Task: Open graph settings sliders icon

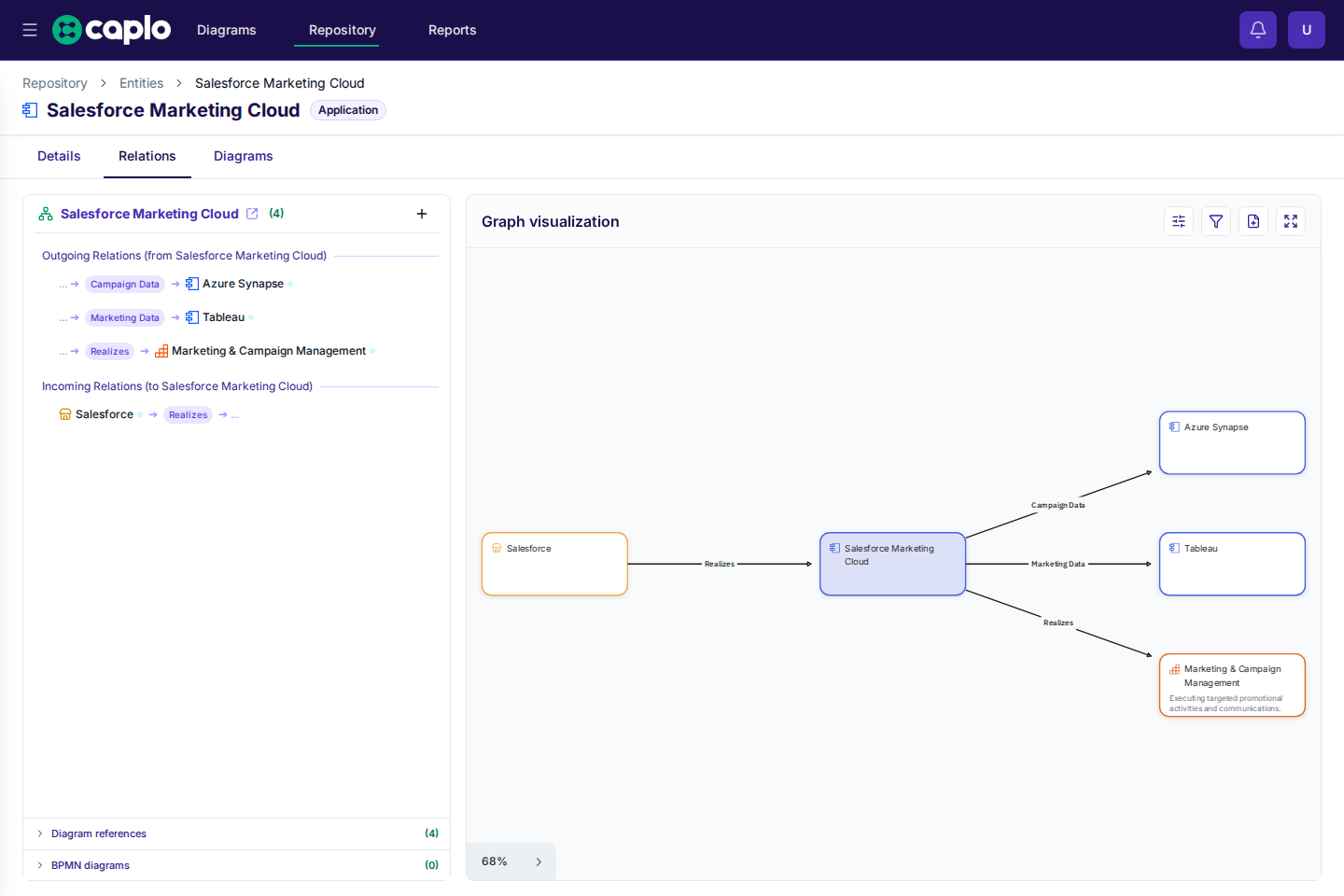Action: coord(1179,221)
